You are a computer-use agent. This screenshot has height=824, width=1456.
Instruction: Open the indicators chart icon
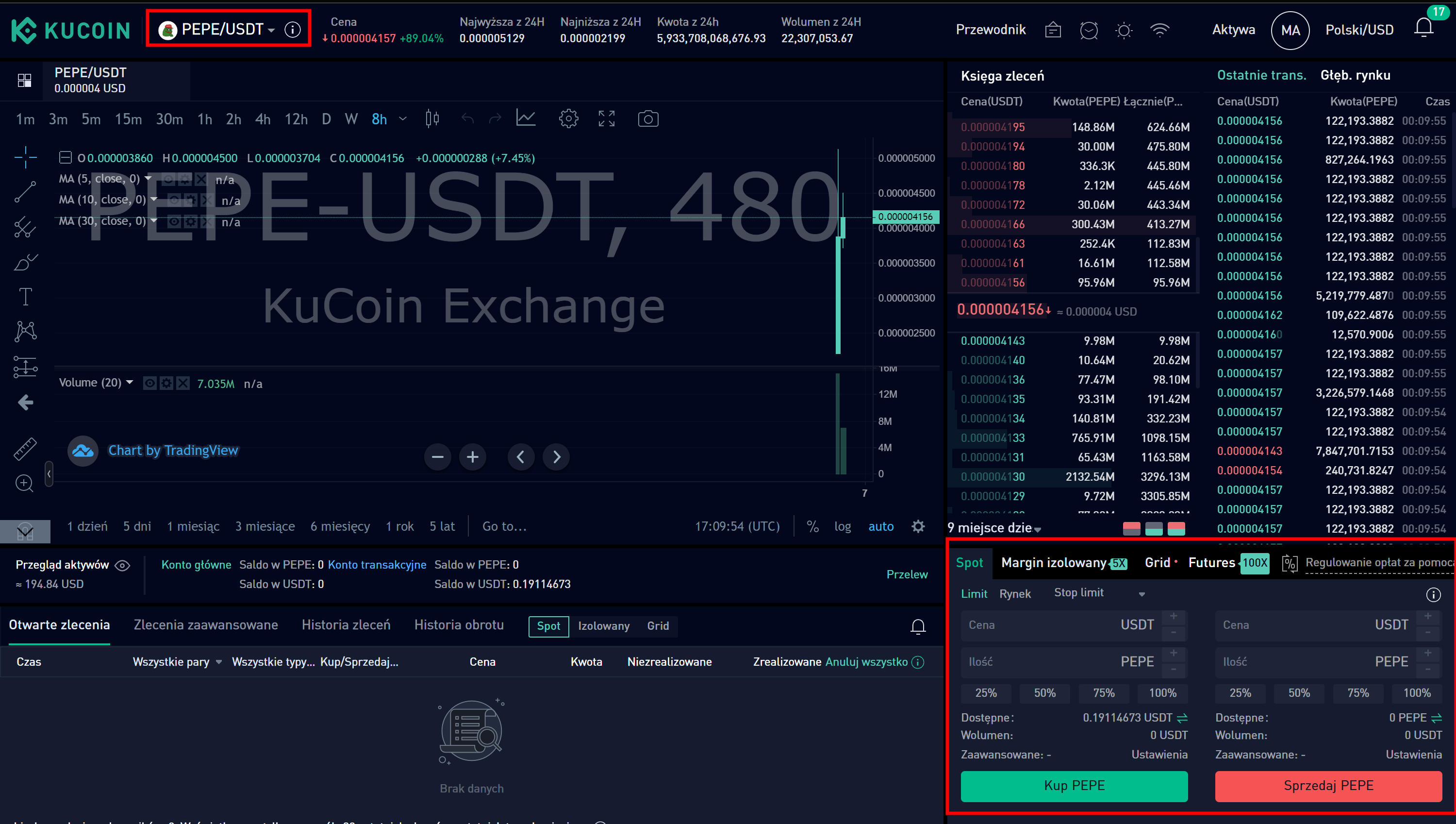526,119
